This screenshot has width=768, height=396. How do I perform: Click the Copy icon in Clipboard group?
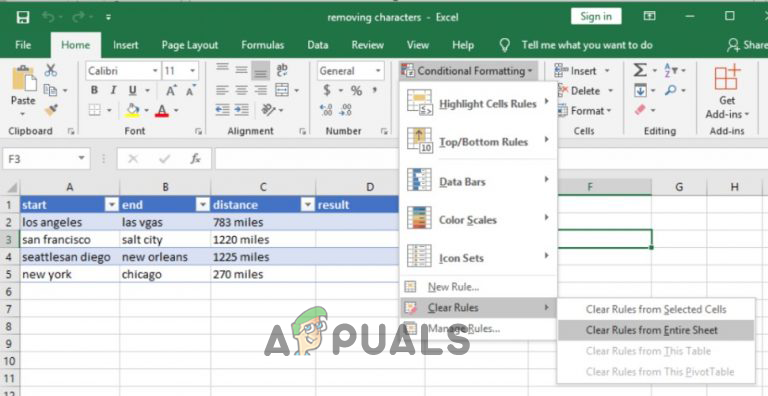[50, 90]
